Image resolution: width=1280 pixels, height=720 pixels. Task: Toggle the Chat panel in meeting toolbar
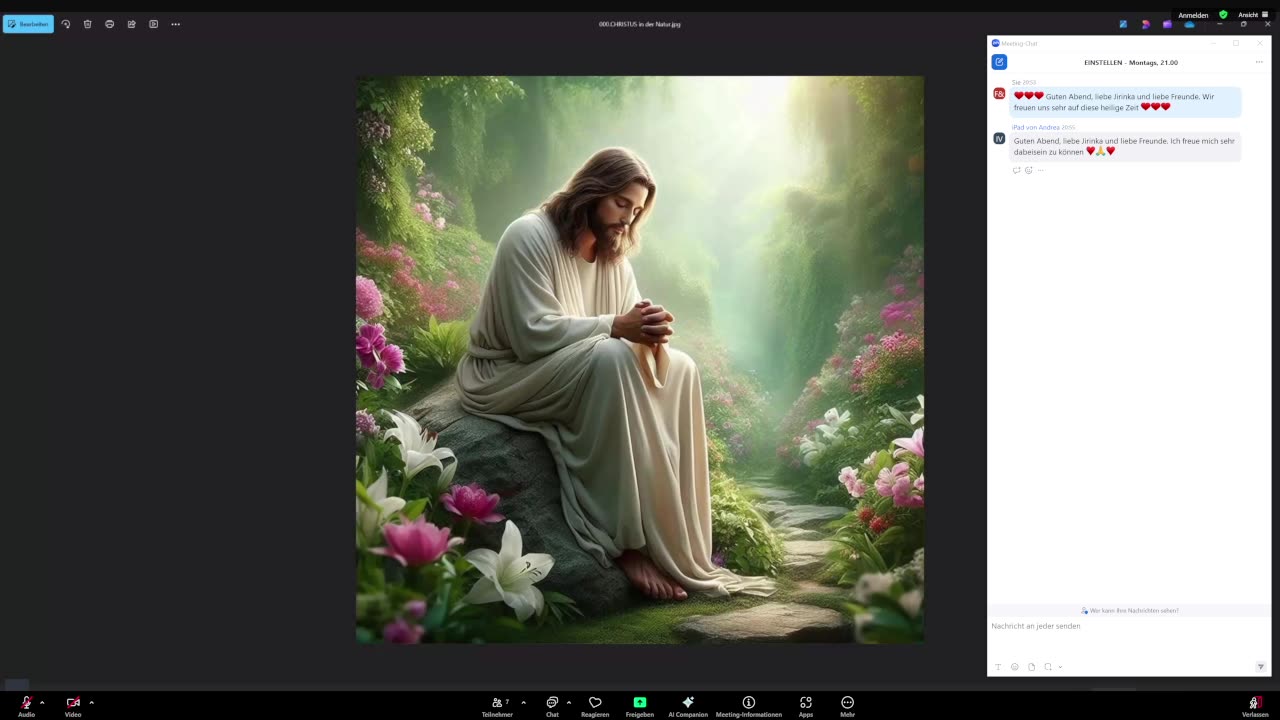pyautogui.click(x=552, y=706)
